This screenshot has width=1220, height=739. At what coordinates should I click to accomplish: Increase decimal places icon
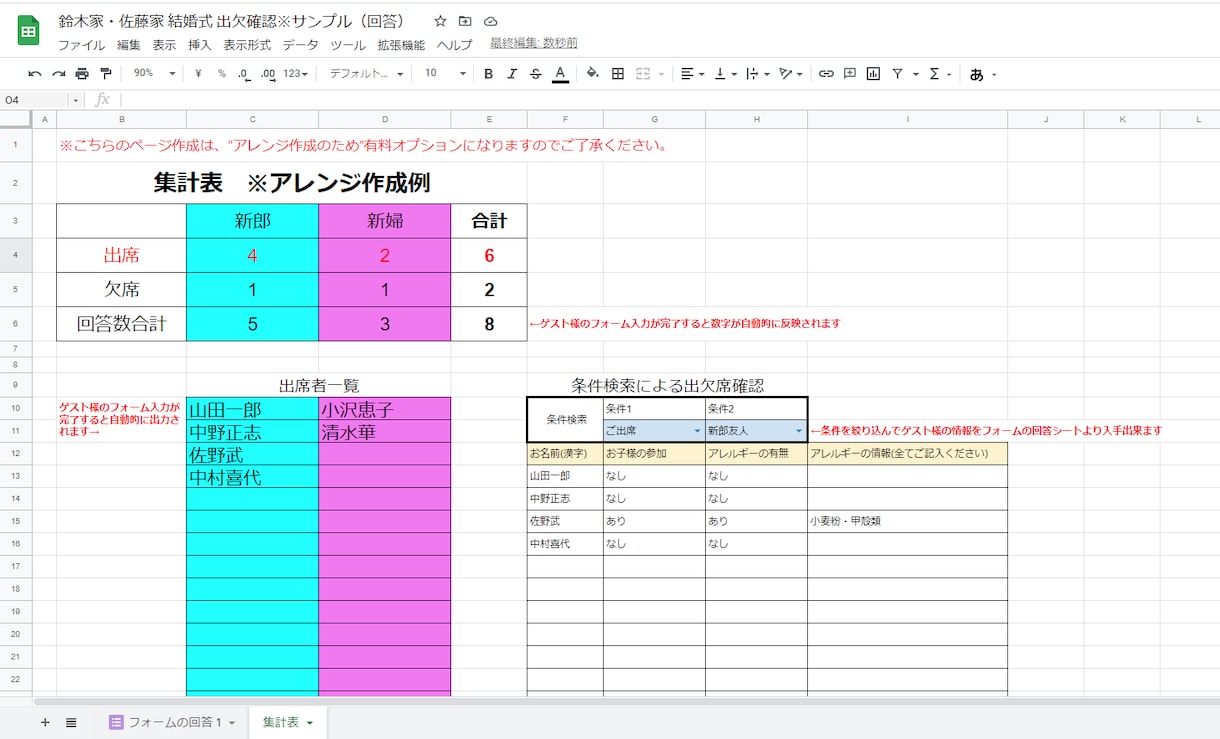pyautogui.click(x=268, y=74)
